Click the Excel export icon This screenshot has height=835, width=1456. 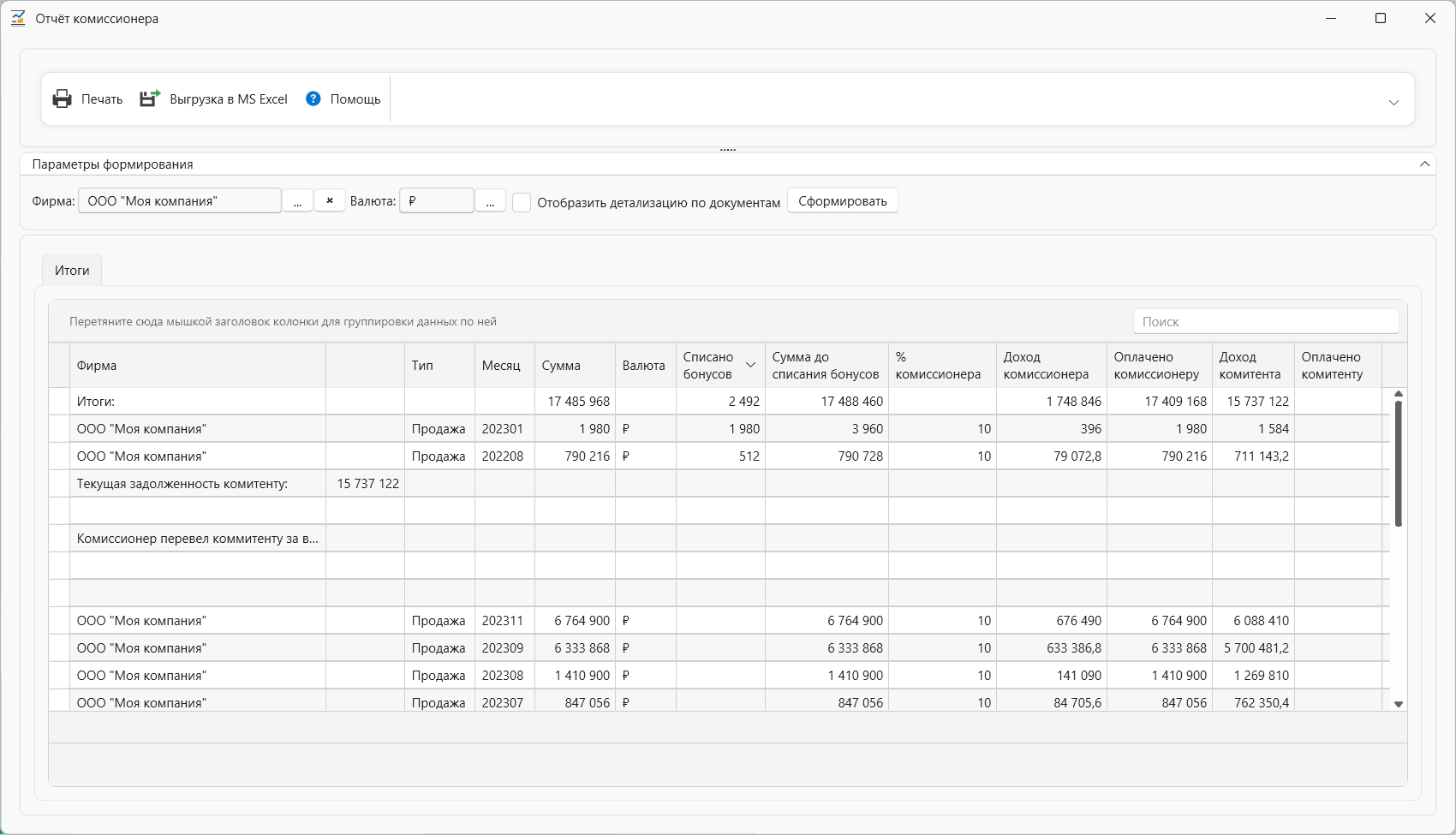coord(151,99)
